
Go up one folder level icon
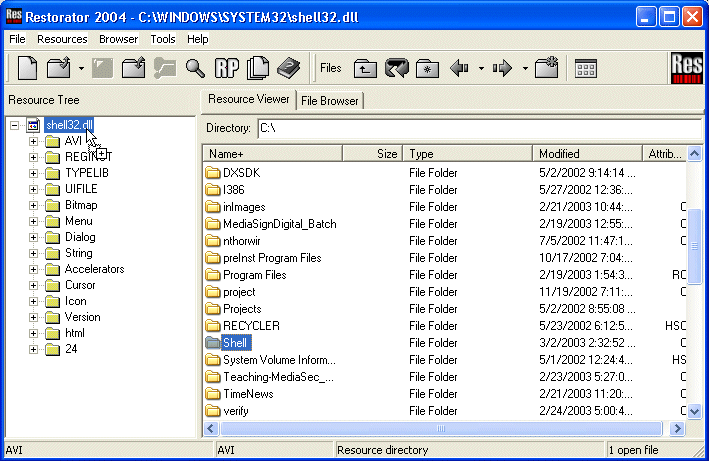(365, 69)
